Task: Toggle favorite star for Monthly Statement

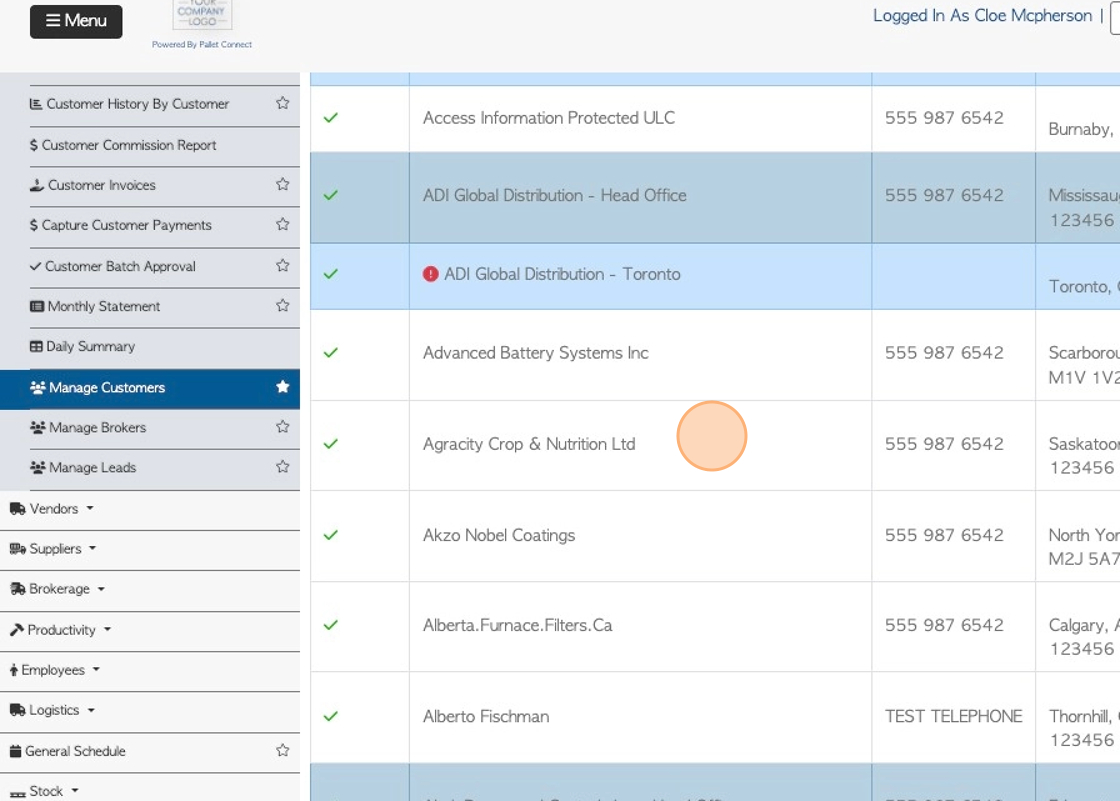Action: click(283, 305)
